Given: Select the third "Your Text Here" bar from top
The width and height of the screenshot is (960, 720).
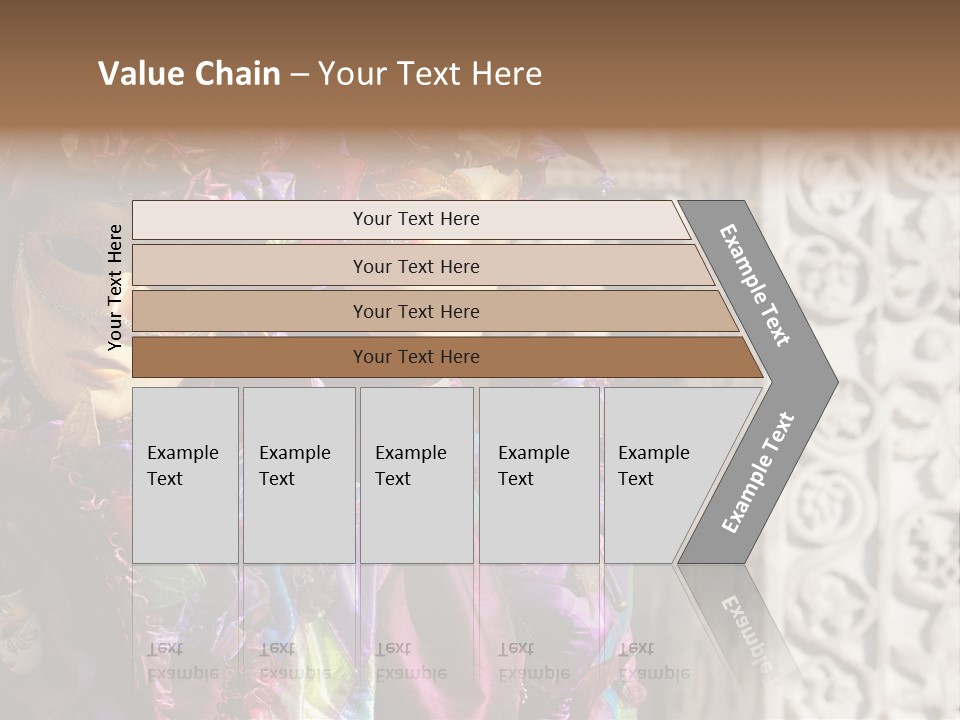Looking at the screenshot, I should coord(415,311).
